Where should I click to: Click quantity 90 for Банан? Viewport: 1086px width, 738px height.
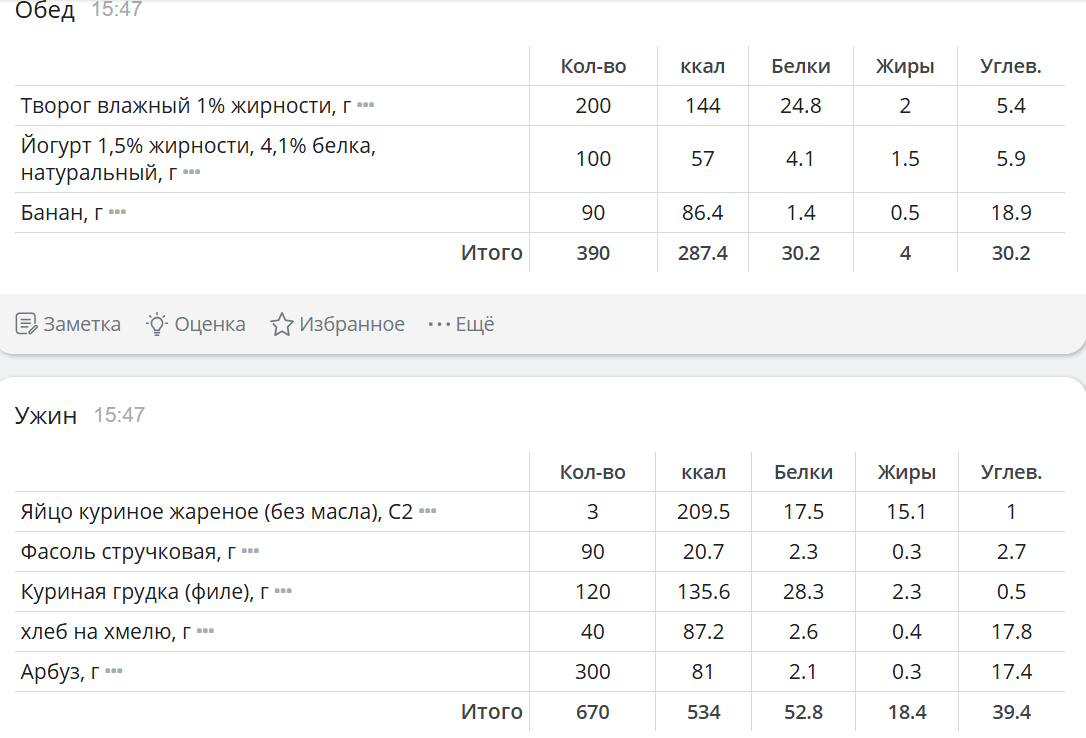tap(594, 212)
